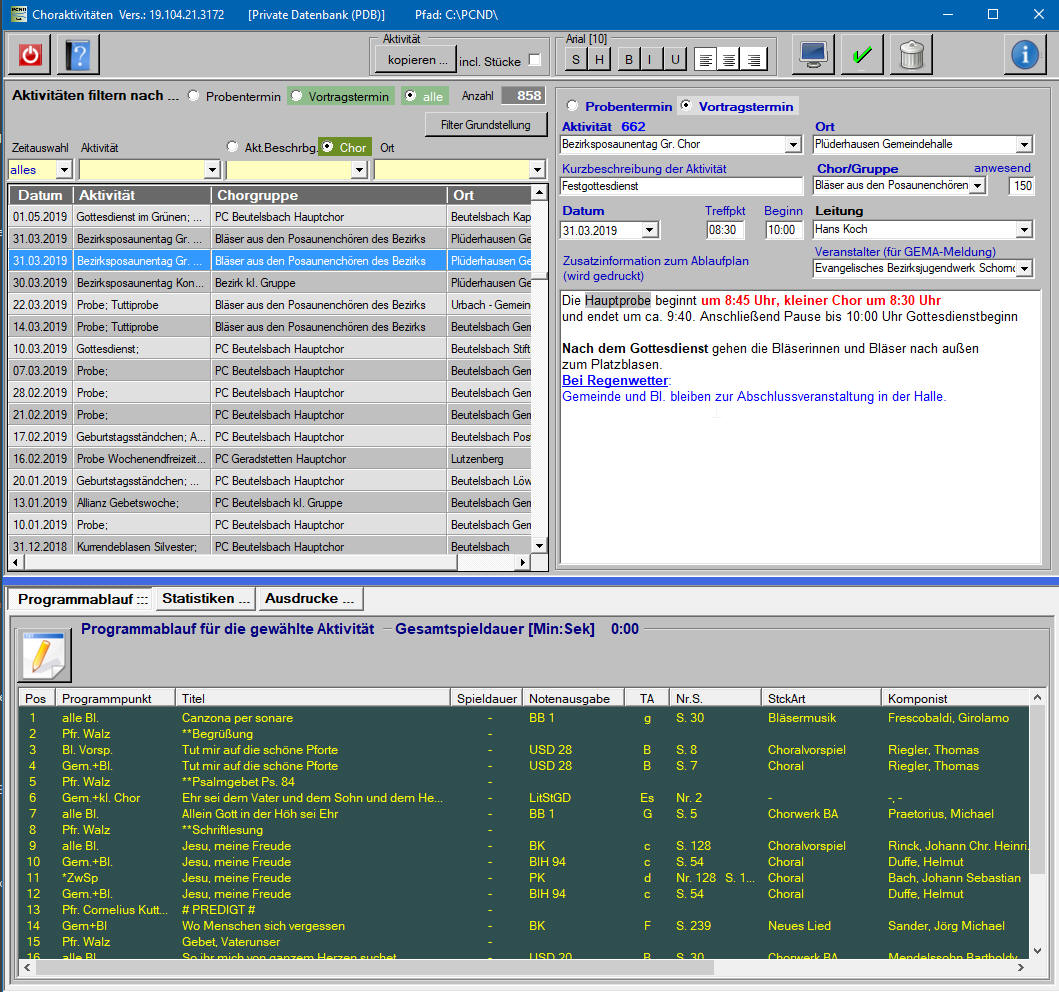This screenshot has width=1059, height=992.
Task: Click the H formatting button
Action: pos(599,59)
